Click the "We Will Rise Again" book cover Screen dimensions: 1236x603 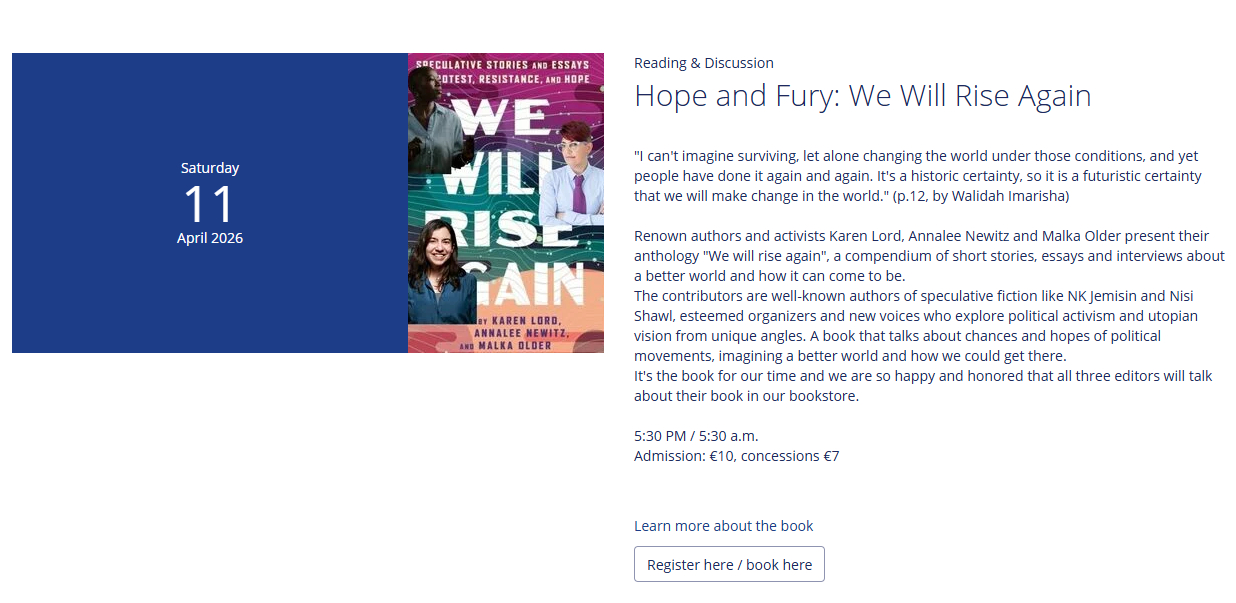(506, 203)
